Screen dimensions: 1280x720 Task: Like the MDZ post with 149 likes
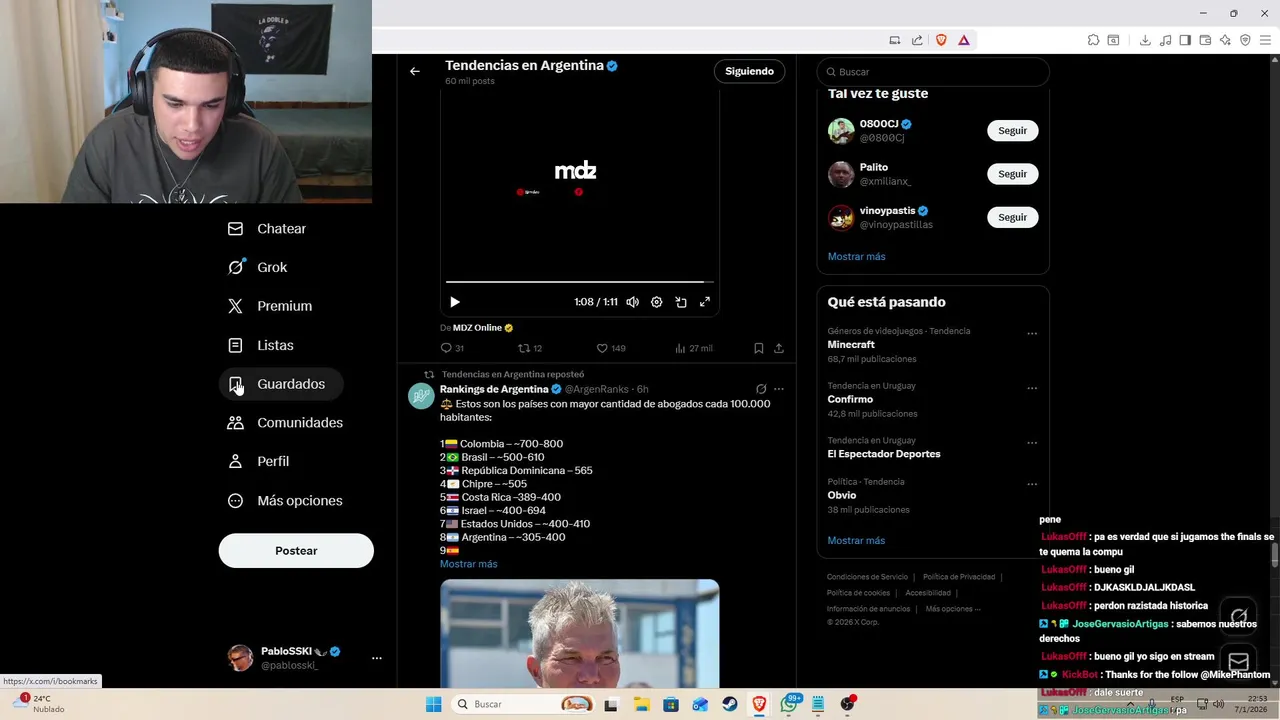[610, 348]
